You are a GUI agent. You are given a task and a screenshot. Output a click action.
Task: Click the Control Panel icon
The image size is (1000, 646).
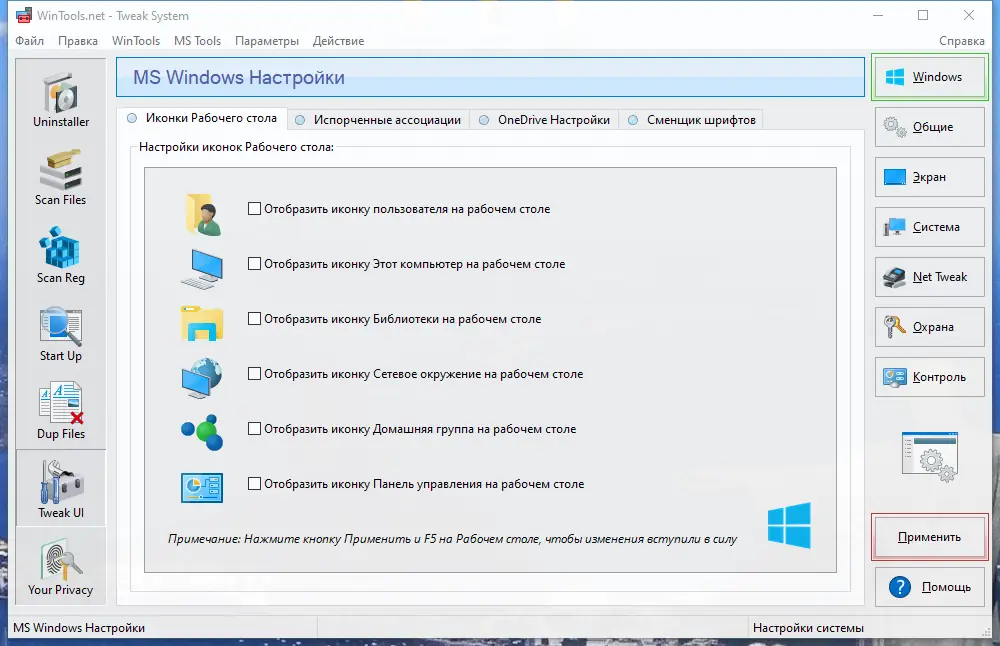coord(202,488)
